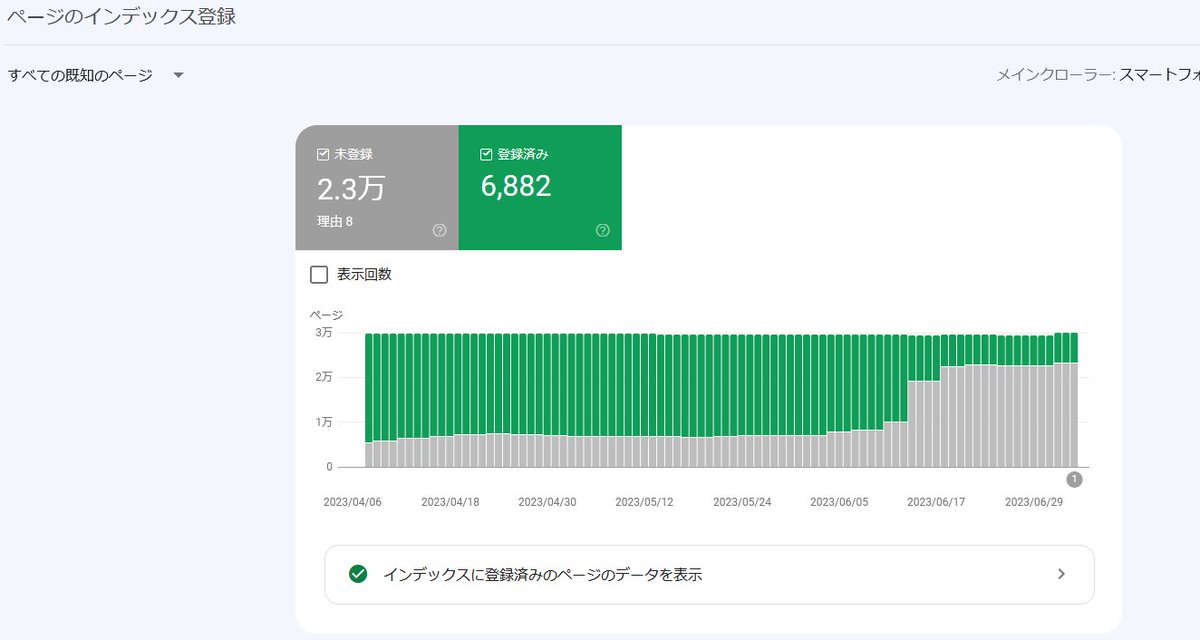
Task: Click the '理由 8' text
Action: point(335,222)
